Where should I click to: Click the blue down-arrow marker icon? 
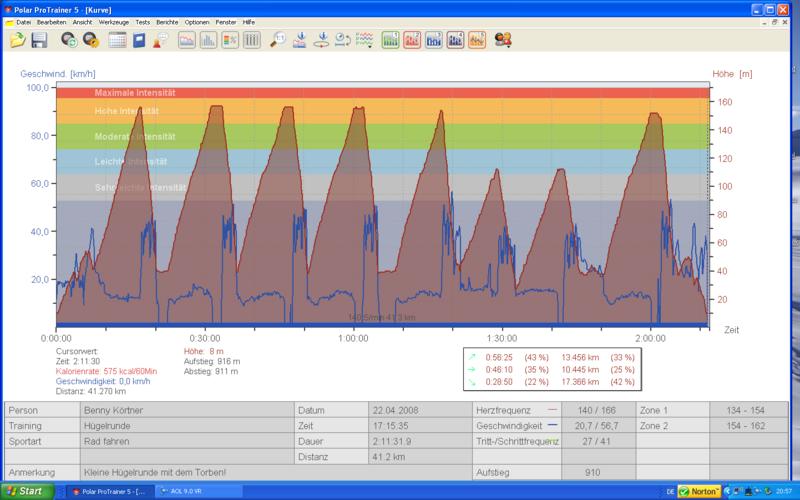(x=299, y=40)
